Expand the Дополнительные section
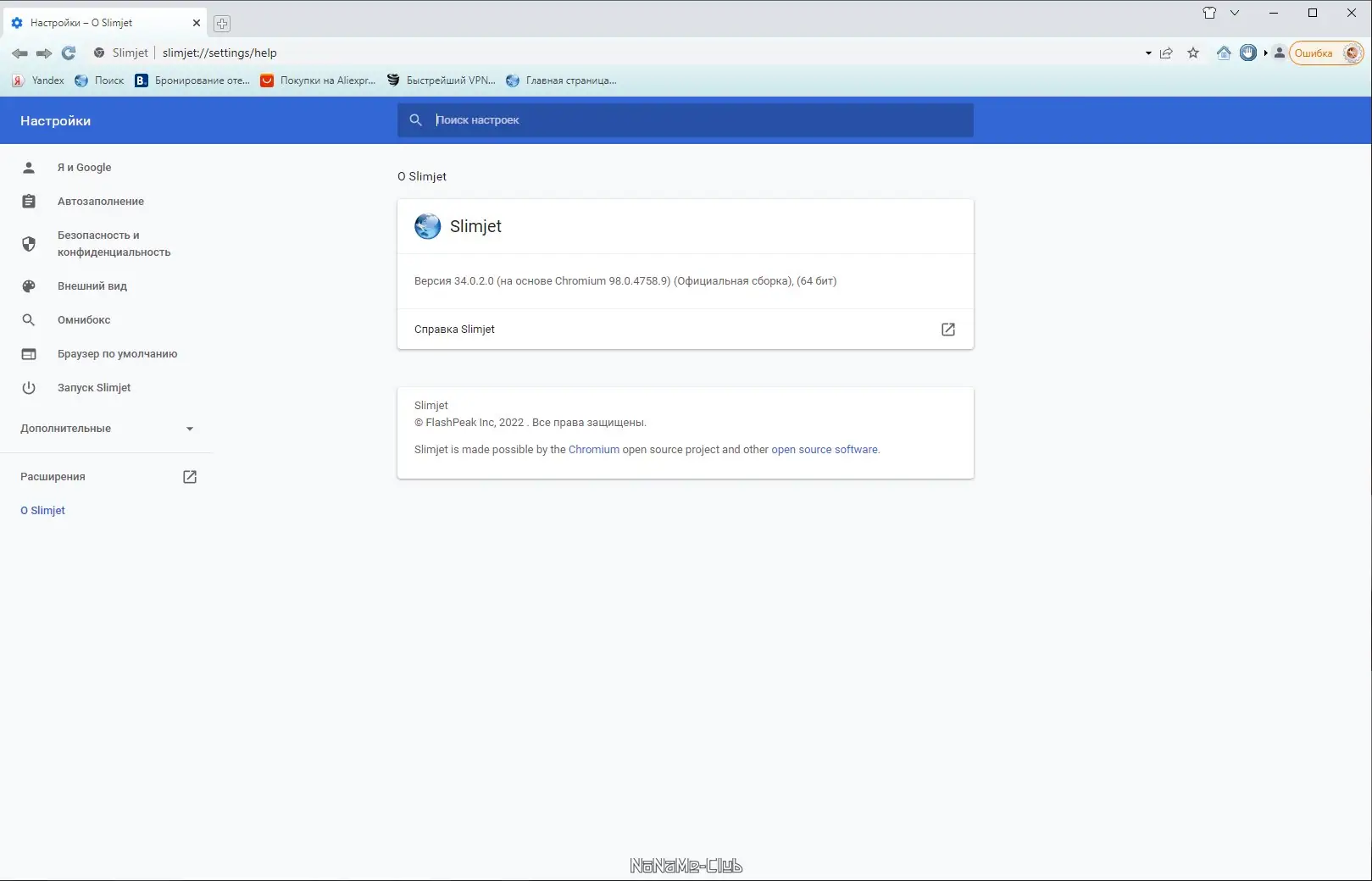 [x=106, y=429]
